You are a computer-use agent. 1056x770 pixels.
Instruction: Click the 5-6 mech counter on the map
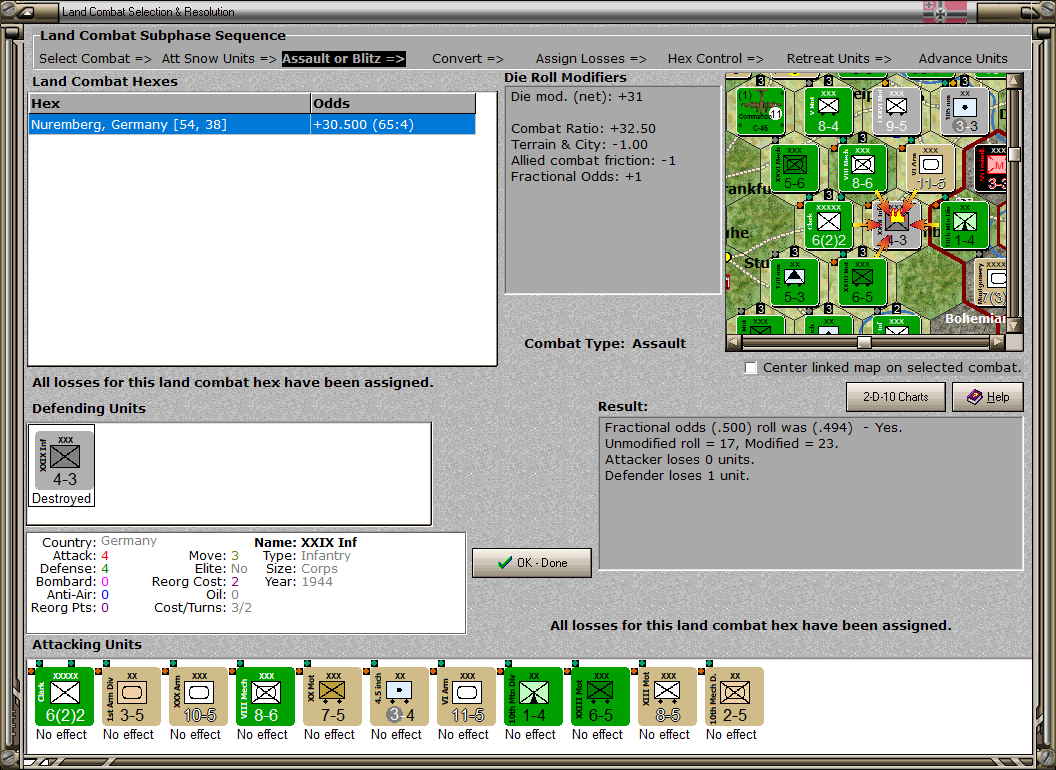(795, 168)
